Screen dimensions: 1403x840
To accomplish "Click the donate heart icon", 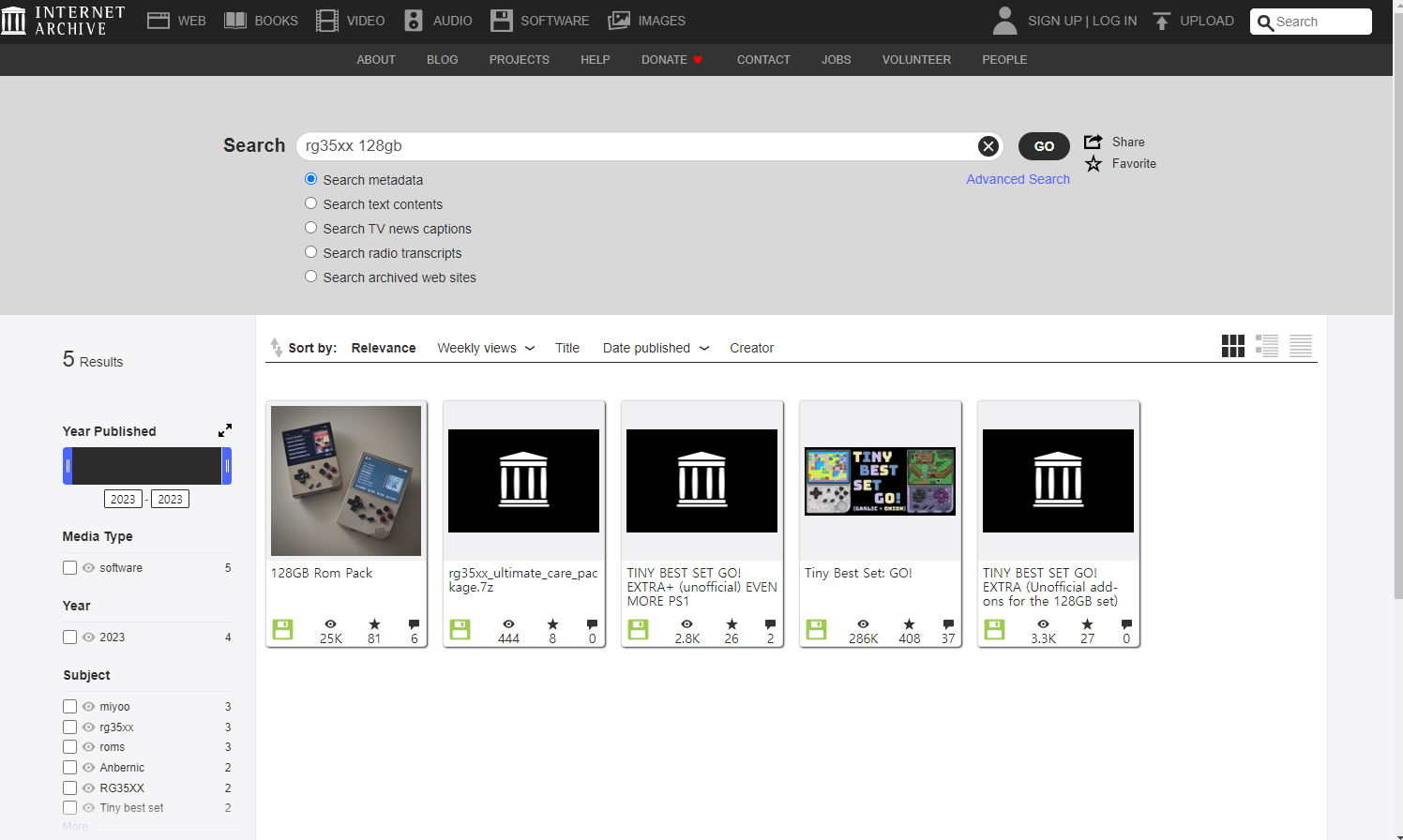I will 698,60.
